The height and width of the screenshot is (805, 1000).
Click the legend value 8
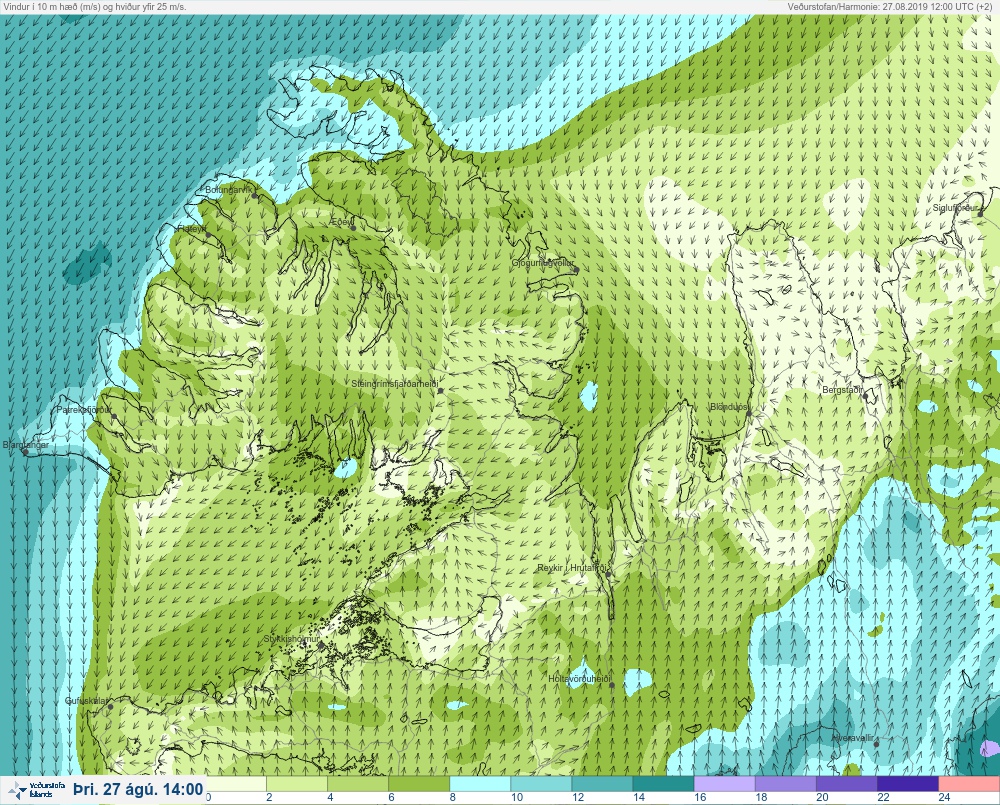(x=453, y=797)
